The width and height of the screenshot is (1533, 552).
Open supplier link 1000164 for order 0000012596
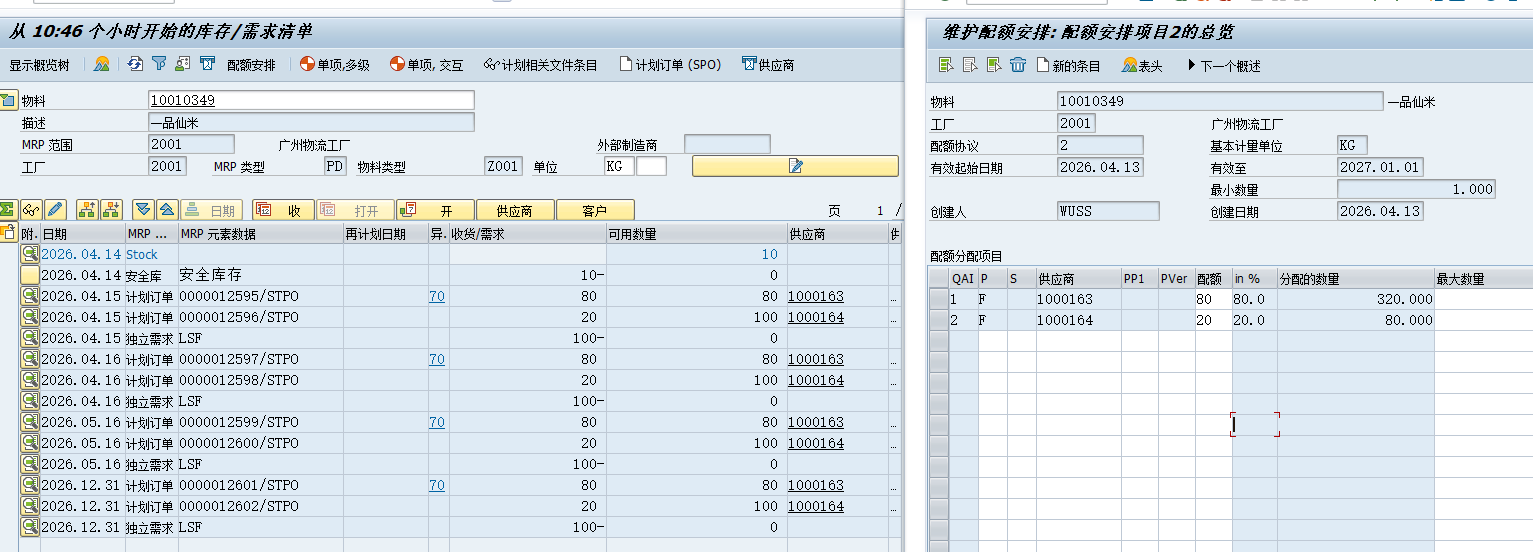[x=815, y=317]
